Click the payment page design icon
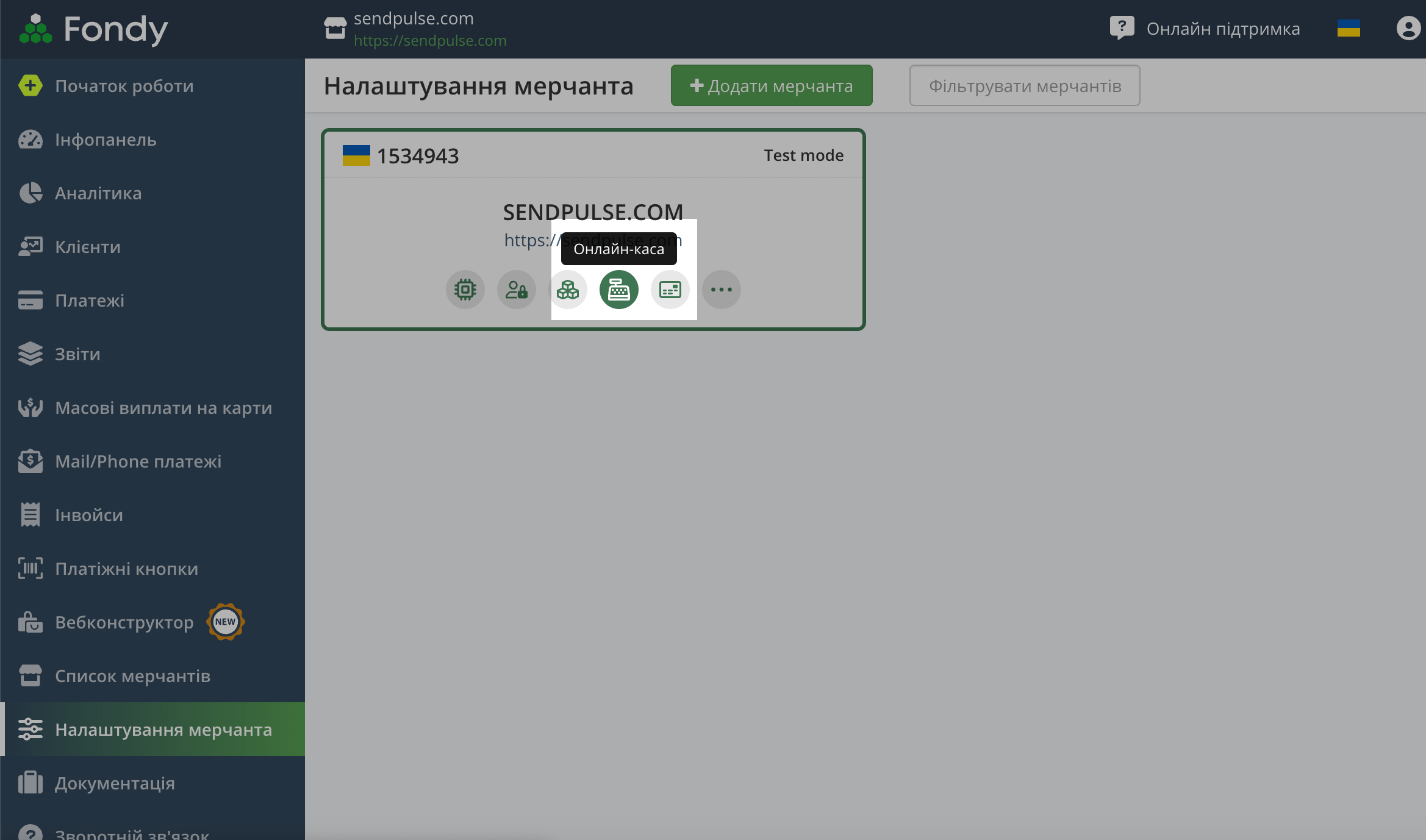 (x=670, y=290)
